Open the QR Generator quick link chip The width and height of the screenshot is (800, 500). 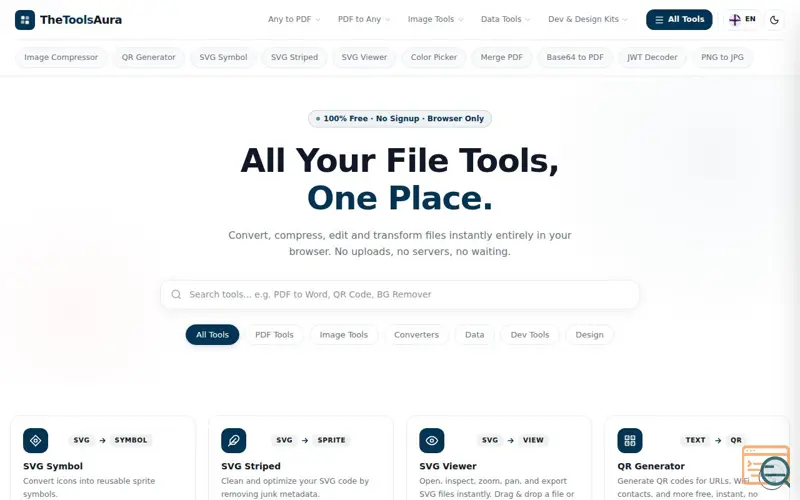click(148, 57)
